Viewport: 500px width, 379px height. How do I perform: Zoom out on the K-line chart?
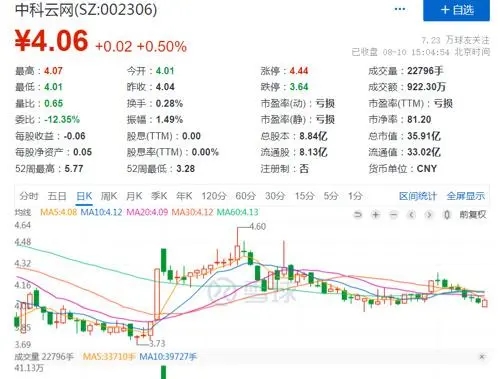[394, 215]
